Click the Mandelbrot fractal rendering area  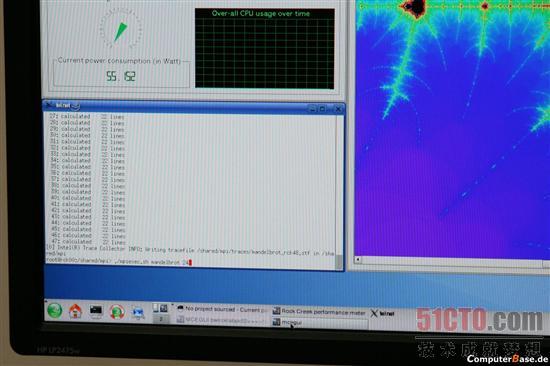452,130
